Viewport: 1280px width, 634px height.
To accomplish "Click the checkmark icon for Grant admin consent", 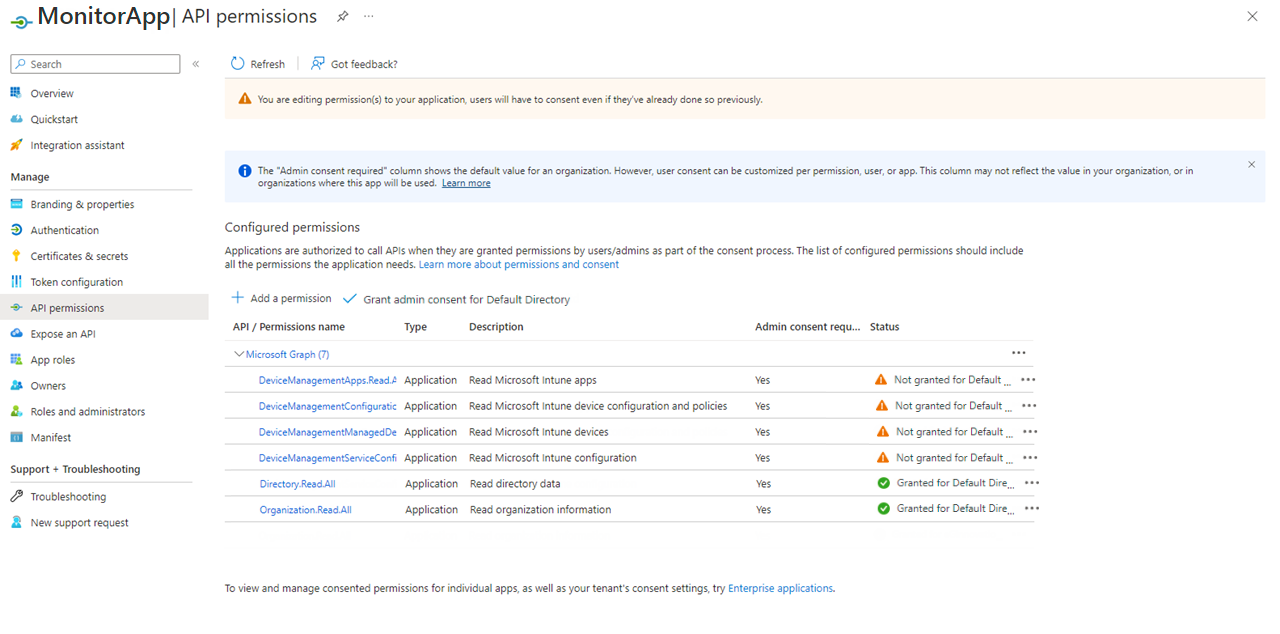I will (350, 299).
